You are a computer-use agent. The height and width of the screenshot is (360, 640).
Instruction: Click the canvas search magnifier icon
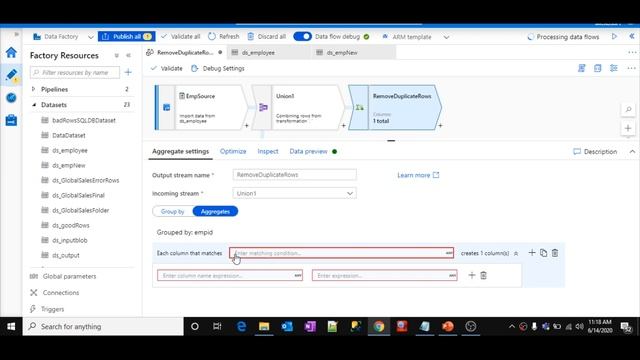[628, 109]
